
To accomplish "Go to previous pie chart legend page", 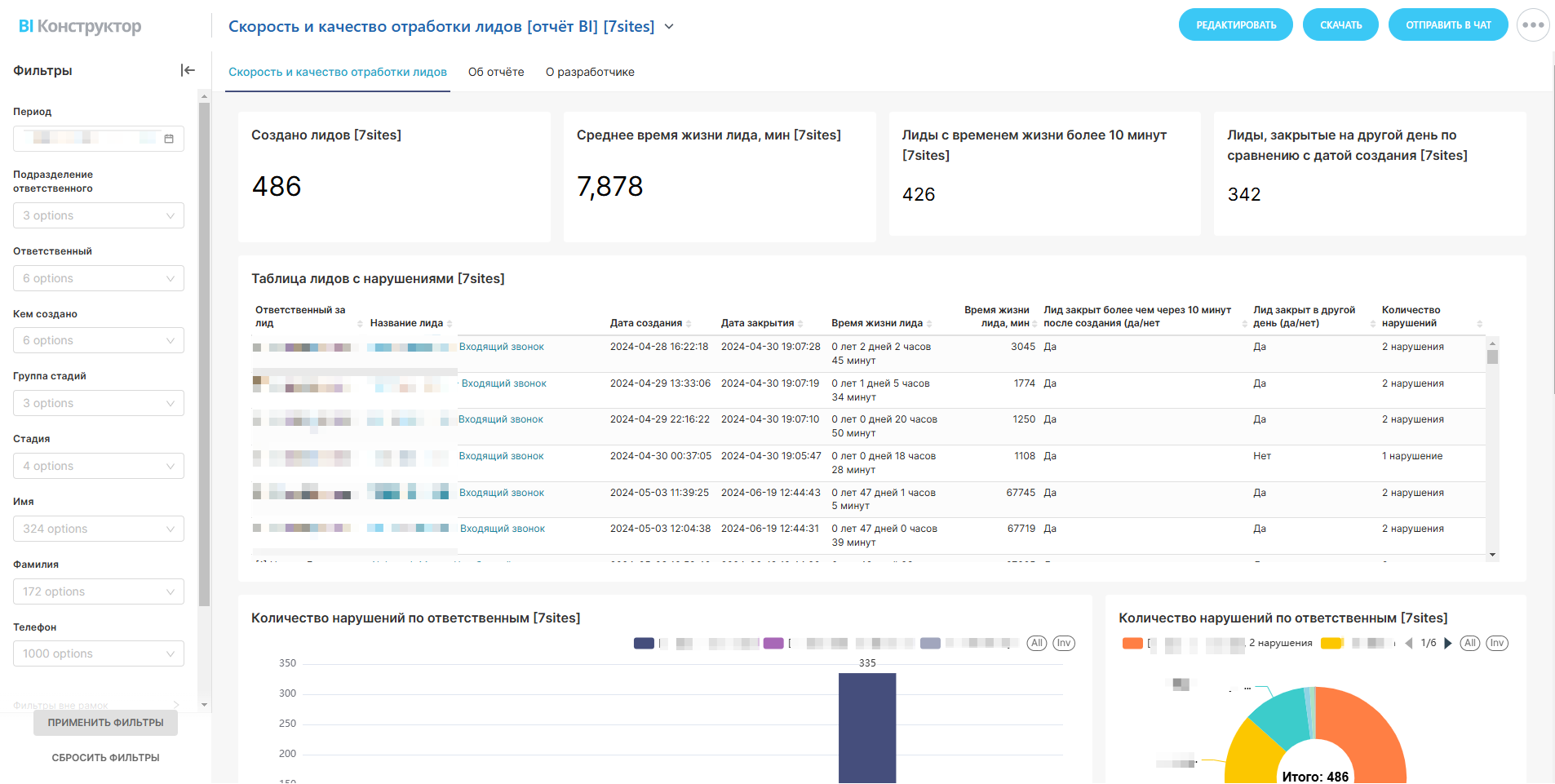I will (1409, 643).
